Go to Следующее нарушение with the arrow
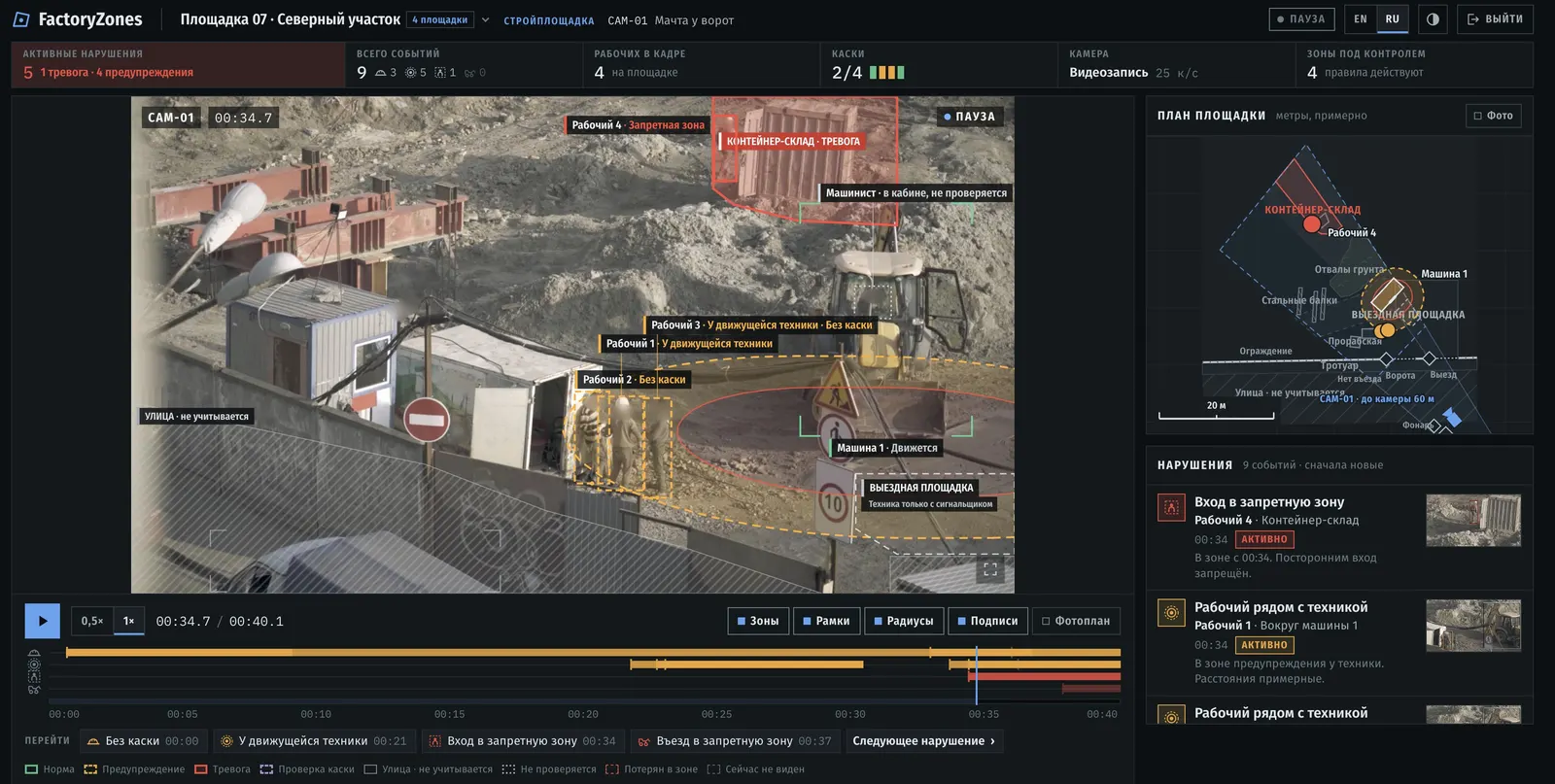This screenshot has height=784, width=1555. (924, 741)
